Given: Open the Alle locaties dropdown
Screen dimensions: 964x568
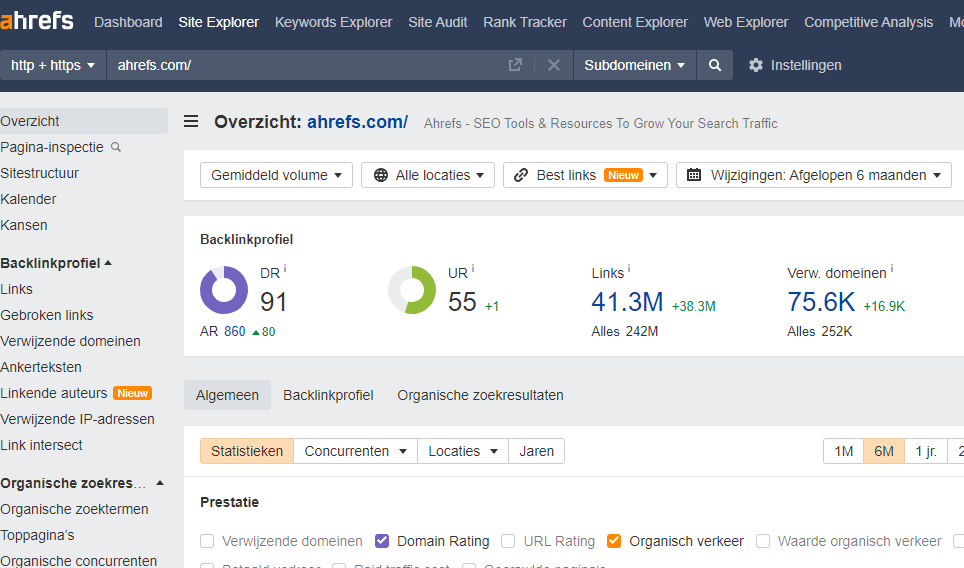Looking at the screenshot, I should (x=428, y=175).
